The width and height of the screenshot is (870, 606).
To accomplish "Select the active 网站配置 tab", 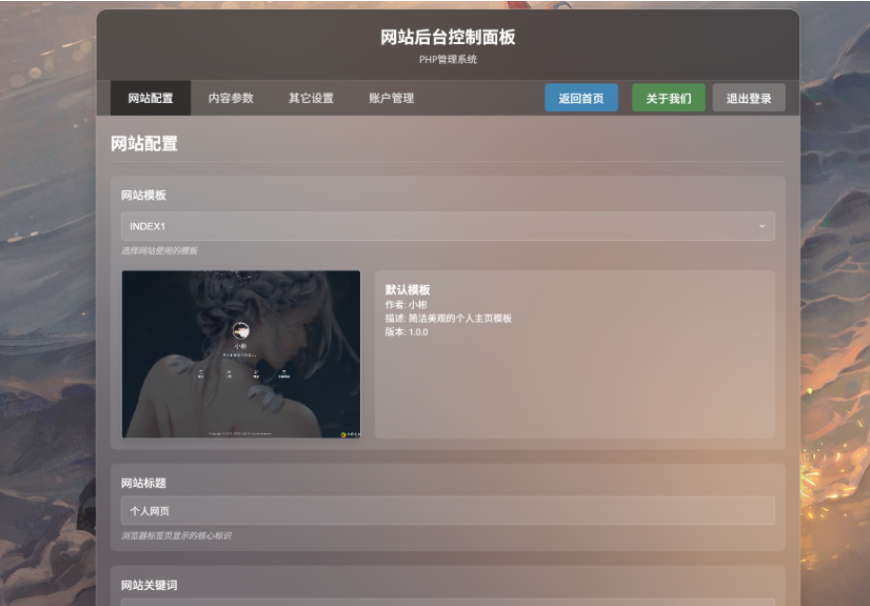I will point(151,98).
